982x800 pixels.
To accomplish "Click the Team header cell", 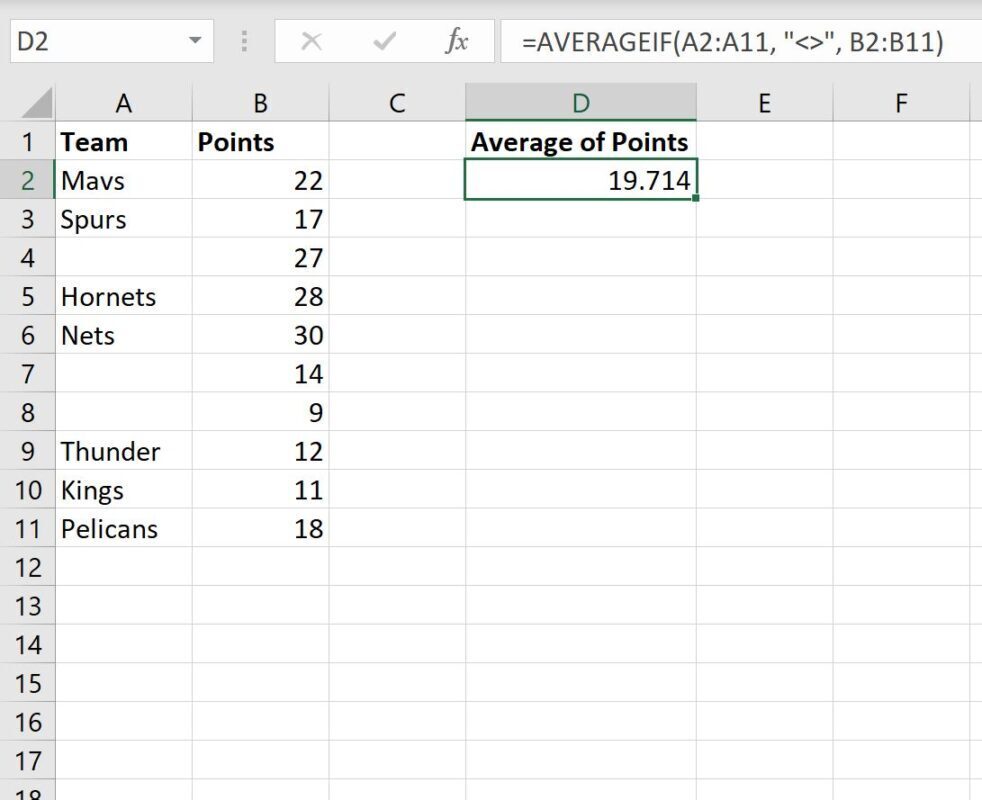I will coord(123,142).
